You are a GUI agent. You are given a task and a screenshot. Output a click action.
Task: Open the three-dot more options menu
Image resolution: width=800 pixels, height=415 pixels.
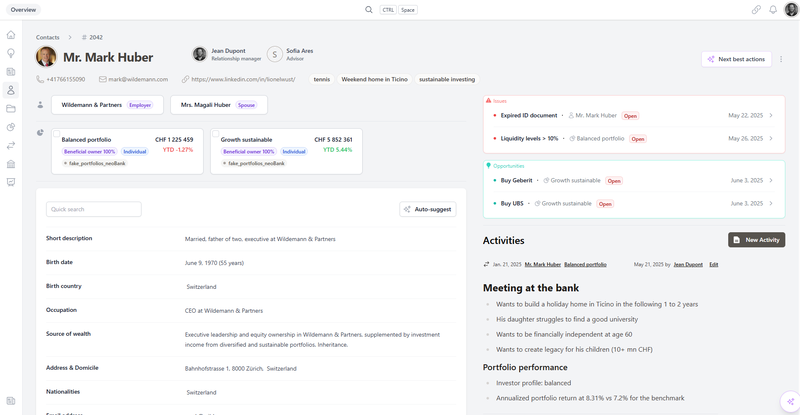(783, 59)
